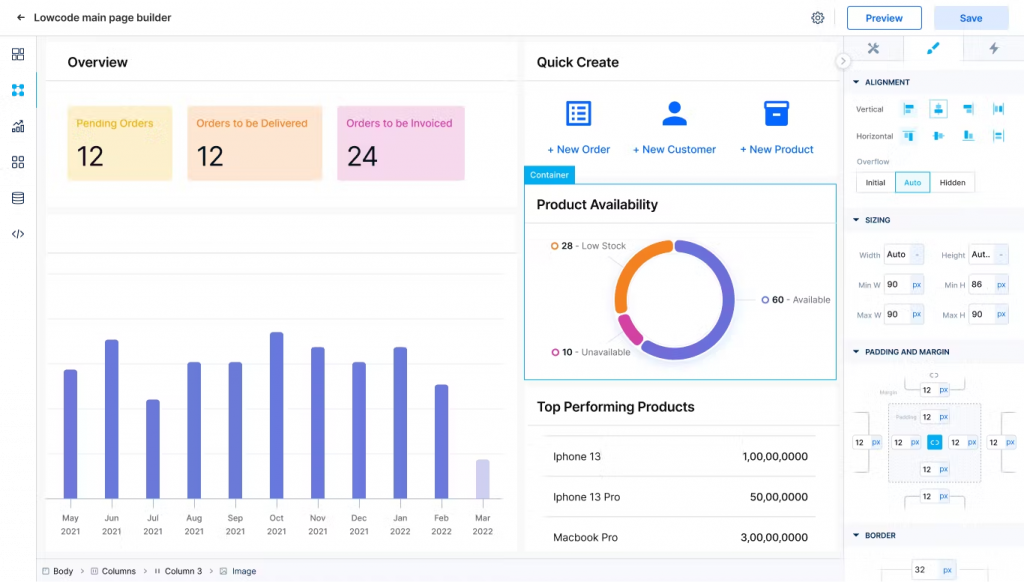Open the settings gear icon
1024x582 pixels.
pos(818,18)
